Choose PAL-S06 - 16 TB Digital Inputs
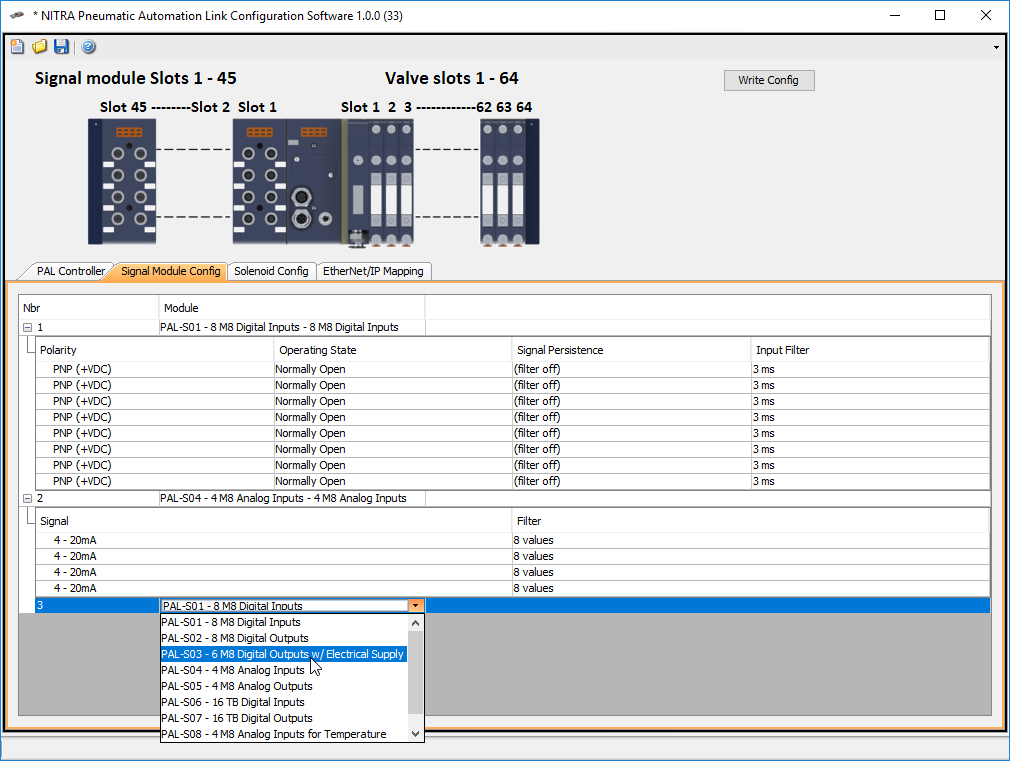 click(x=284, y=702)
